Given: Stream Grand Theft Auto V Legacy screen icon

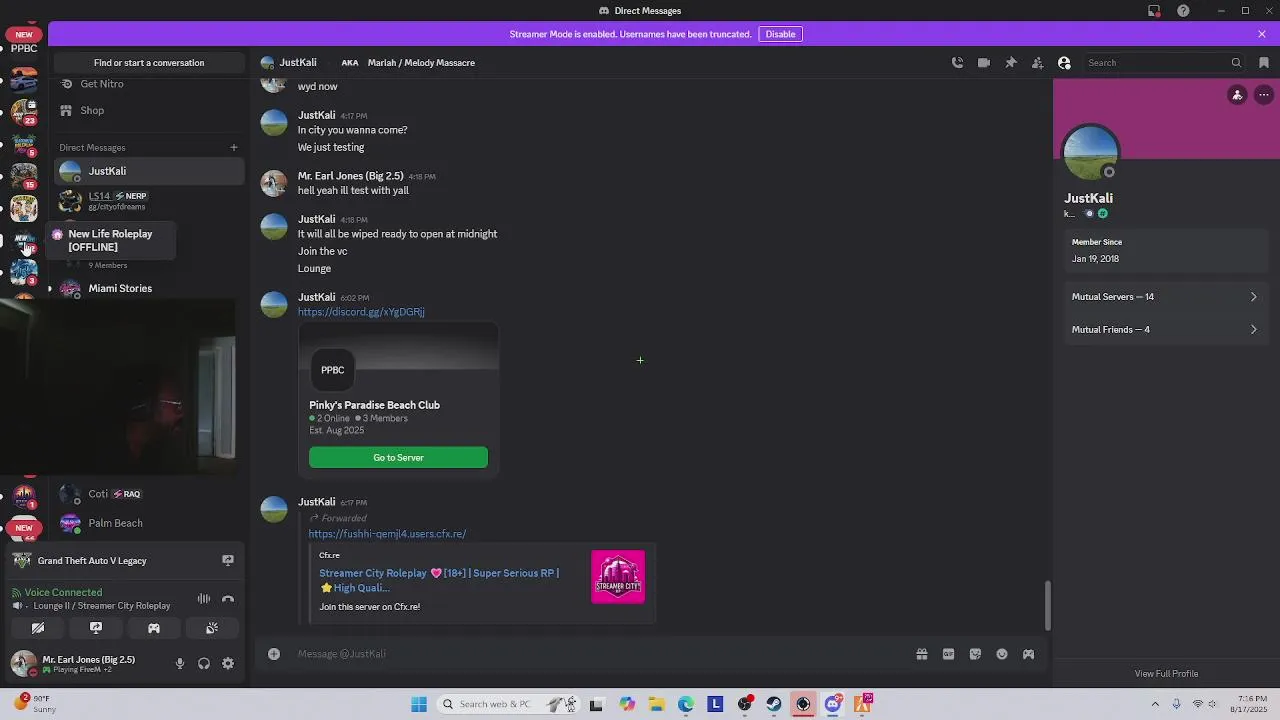Looking at the screenshot, I should 228,561.
